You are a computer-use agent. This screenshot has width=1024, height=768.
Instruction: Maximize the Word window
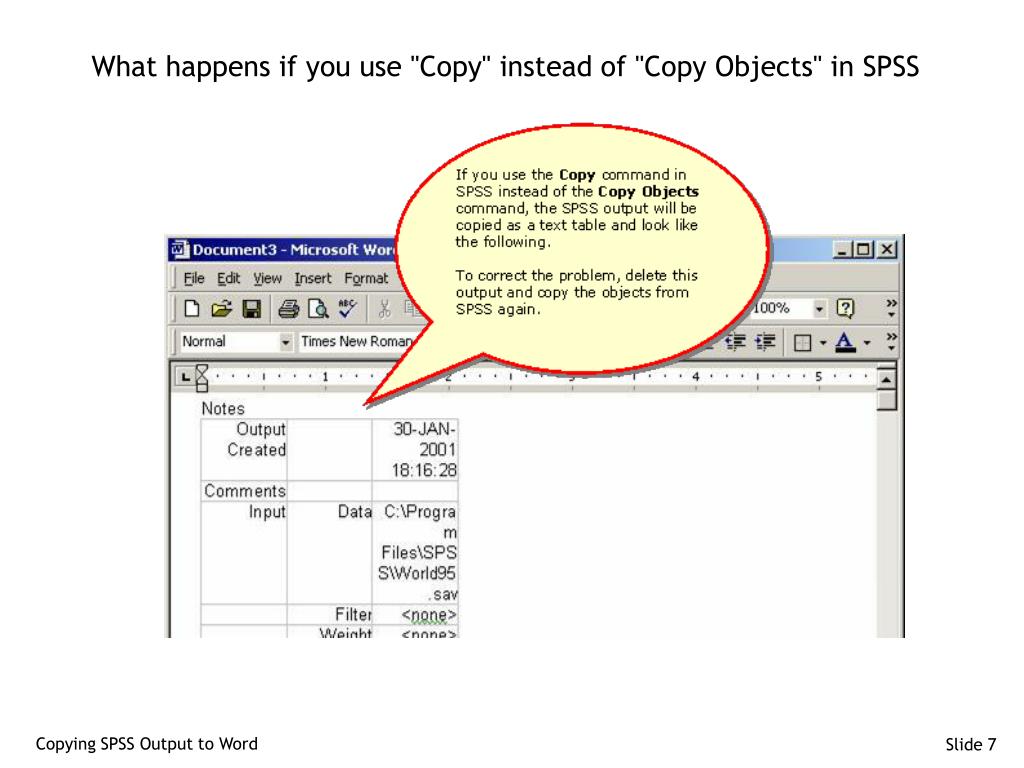pyautogui.click(x=864, y=249)
